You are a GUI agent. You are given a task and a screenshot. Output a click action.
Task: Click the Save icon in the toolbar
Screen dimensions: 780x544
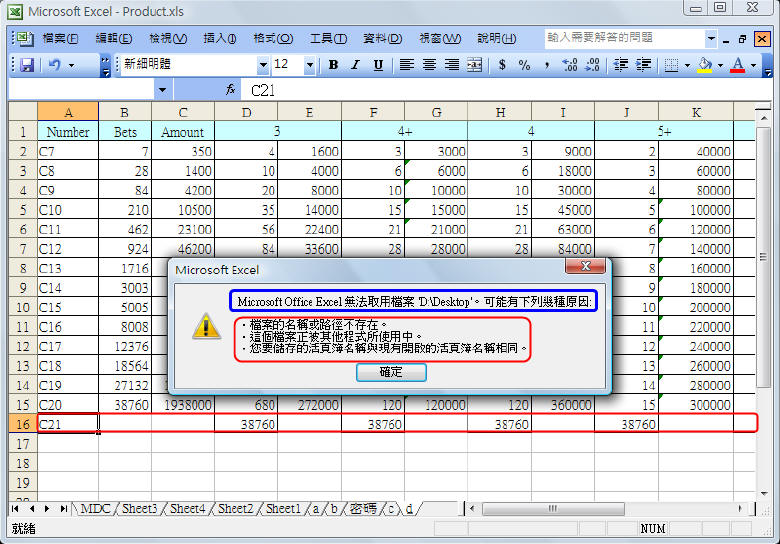[x=27, y=65]
